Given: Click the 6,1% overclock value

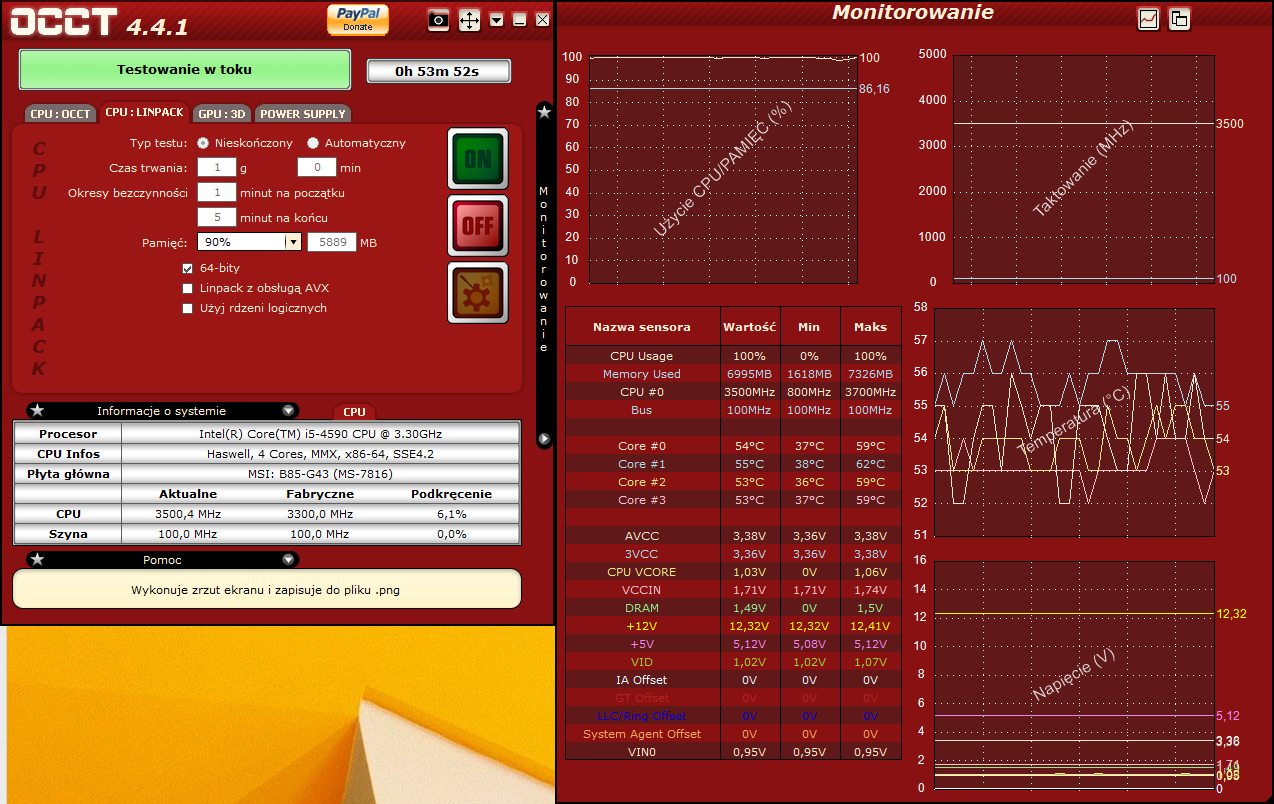Looking at the screenshot, I should (452, 514).
